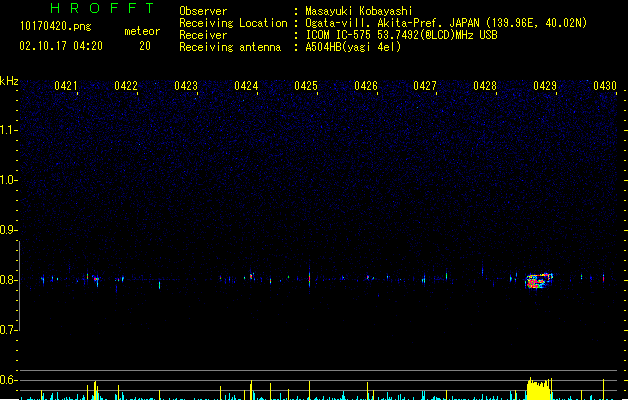Image resolution: width=629 pixels, height=400 pixels.
Task: Click the 0.7 kHz axis label
Action: (x=8, y=330)
